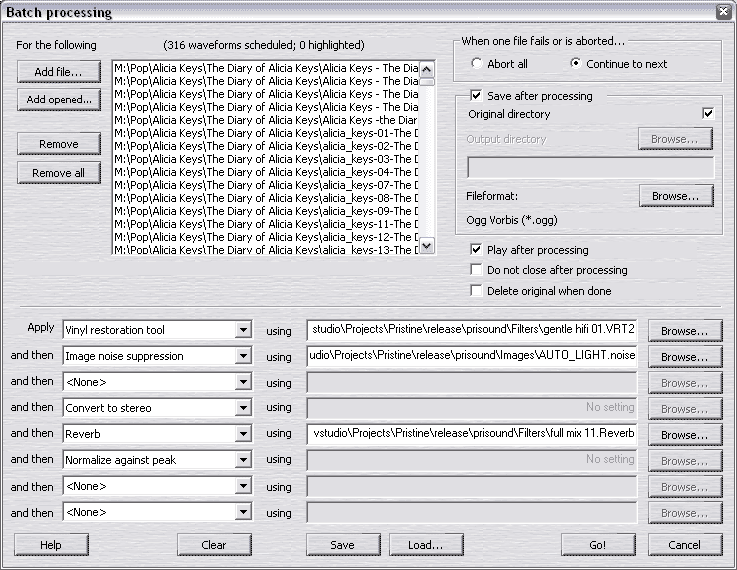Image resolution: width=737 pixels, height=570 pixels.
Task: Select the alicia_keys-08 file entry
Action: [266, 198]
